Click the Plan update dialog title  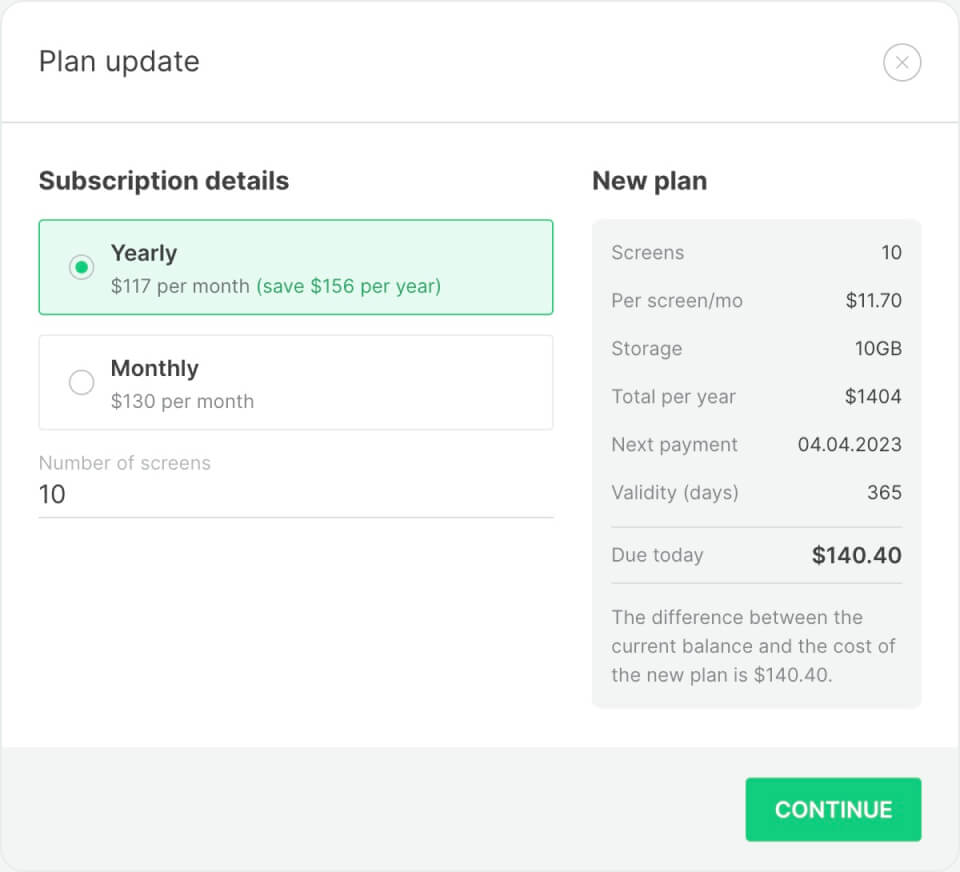point(119,62)
